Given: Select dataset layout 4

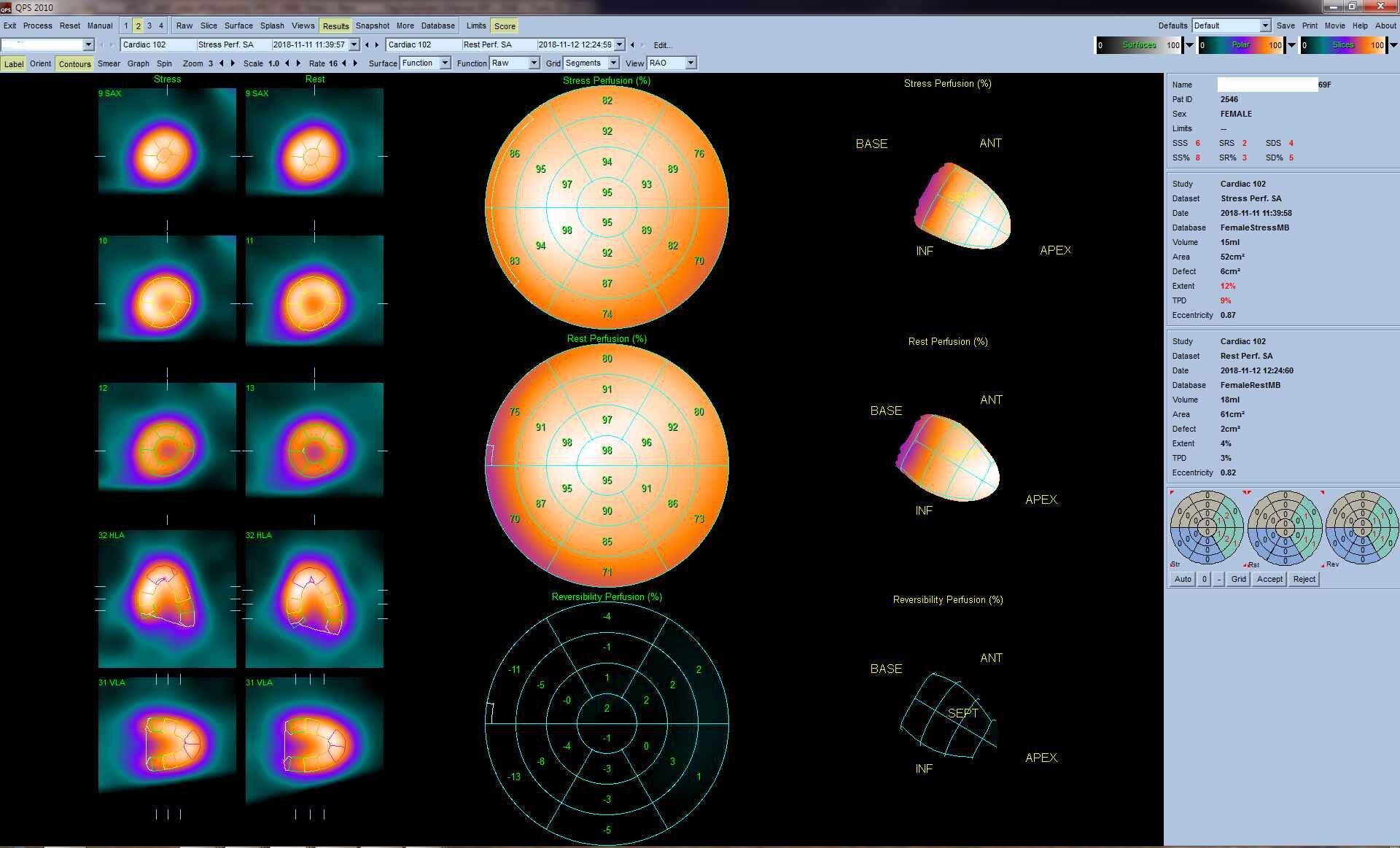Looking at the screenshot, I should 161,26.
